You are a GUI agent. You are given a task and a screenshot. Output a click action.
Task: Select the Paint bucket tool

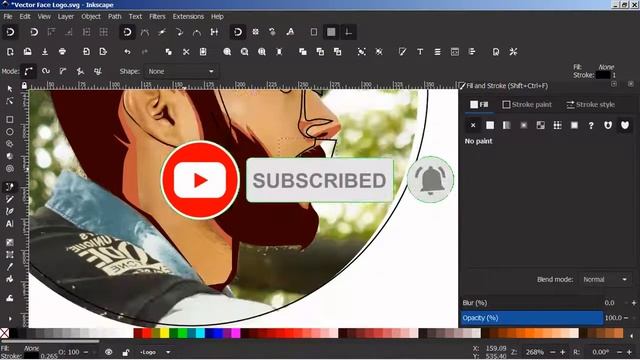pyautogui.click(x=10, y=279)
